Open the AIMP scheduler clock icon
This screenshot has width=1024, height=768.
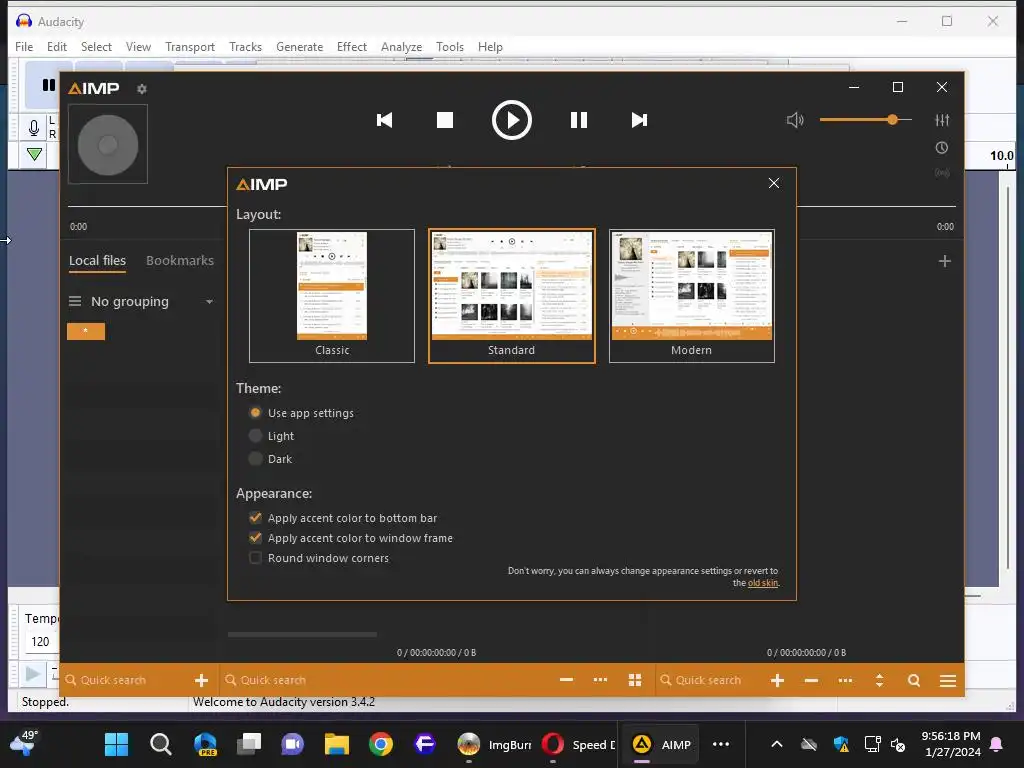[942, 148]
